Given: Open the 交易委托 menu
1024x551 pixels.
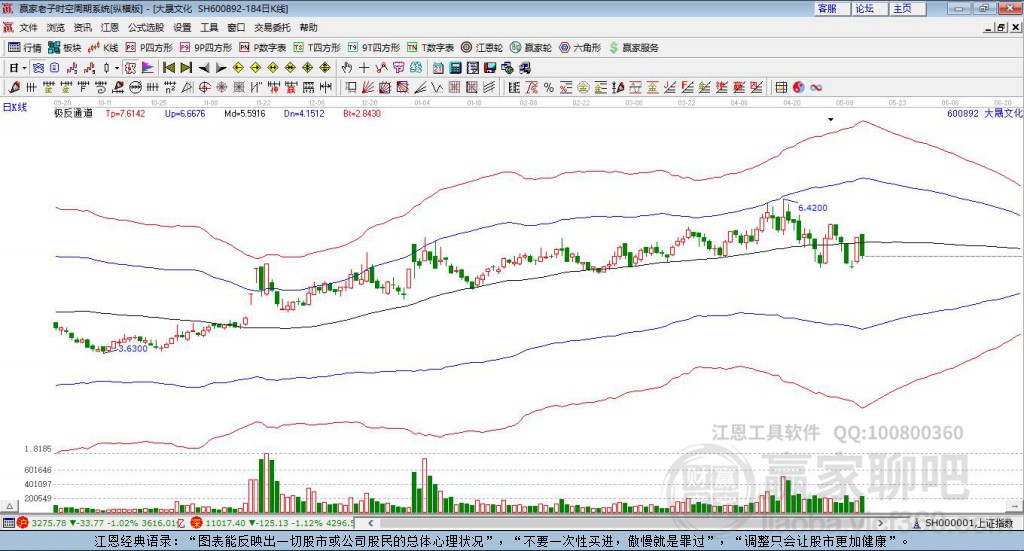Looking at the screenshot, I should point(272,27).
